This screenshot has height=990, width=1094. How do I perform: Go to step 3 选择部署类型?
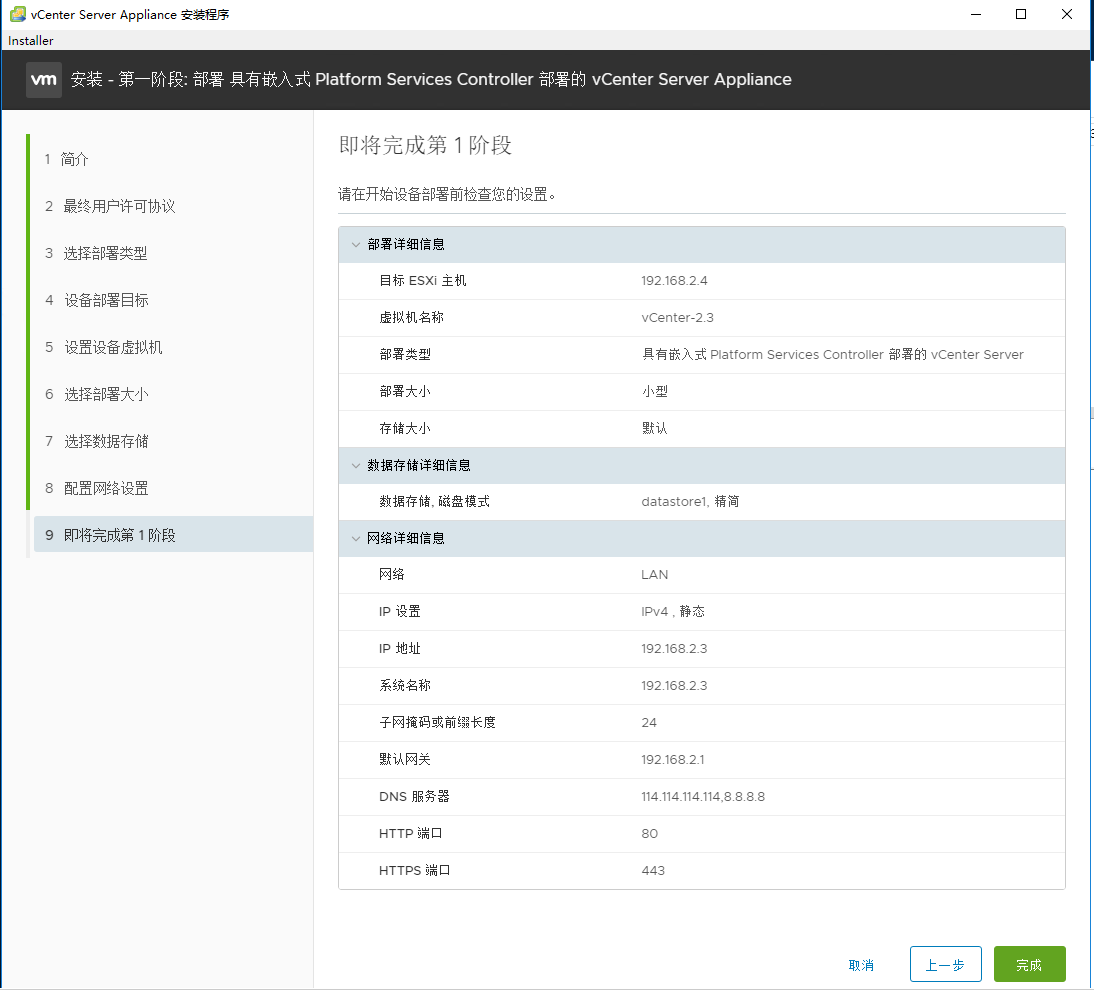pos(96,253)
